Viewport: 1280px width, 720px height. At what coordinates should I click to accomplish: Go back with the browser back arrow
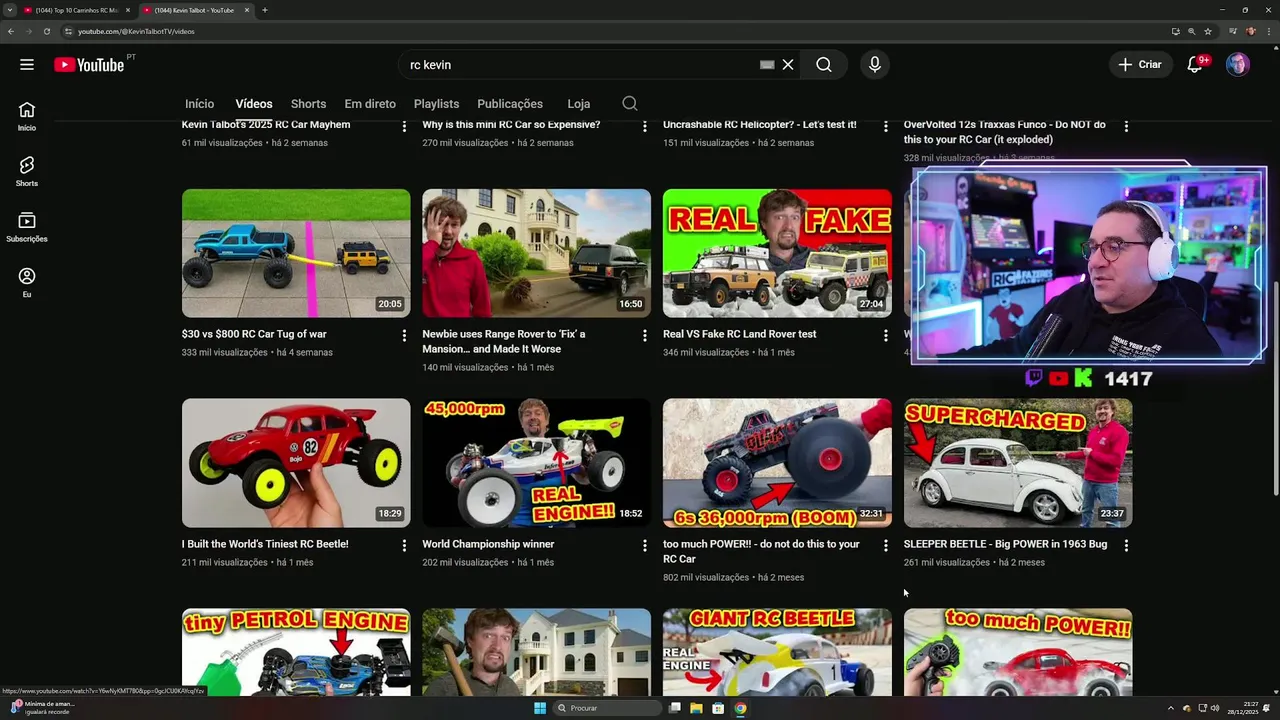[x=10, y=31]
